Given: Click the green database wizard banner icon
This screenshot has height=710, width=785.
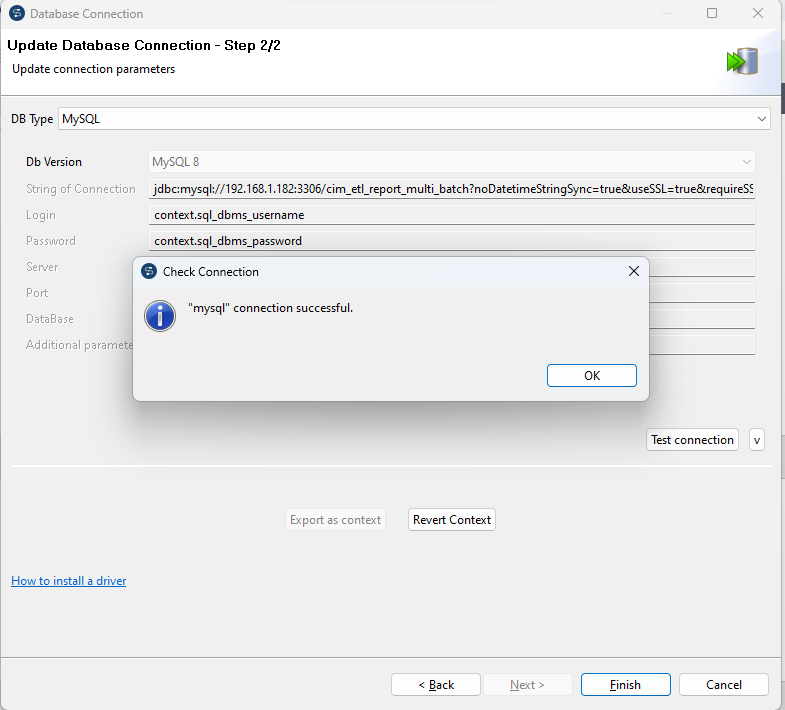Looking at the screenshot, I should 741,61.
